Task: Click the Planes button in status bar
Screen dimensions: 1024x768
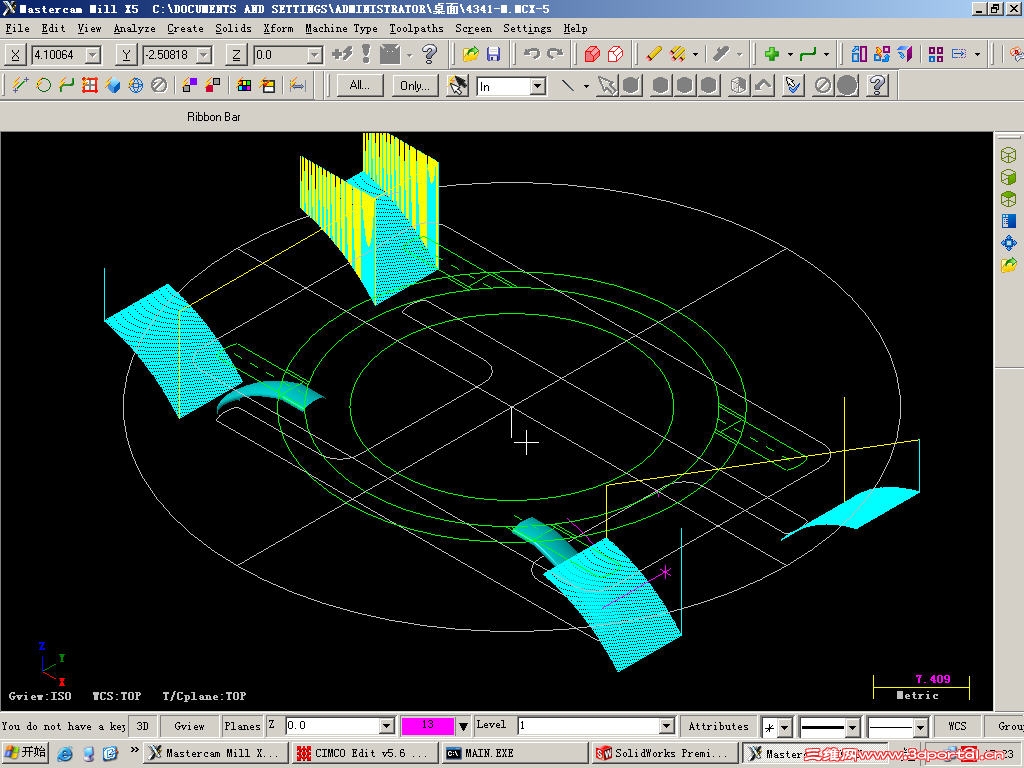Action: click(242, 726)
